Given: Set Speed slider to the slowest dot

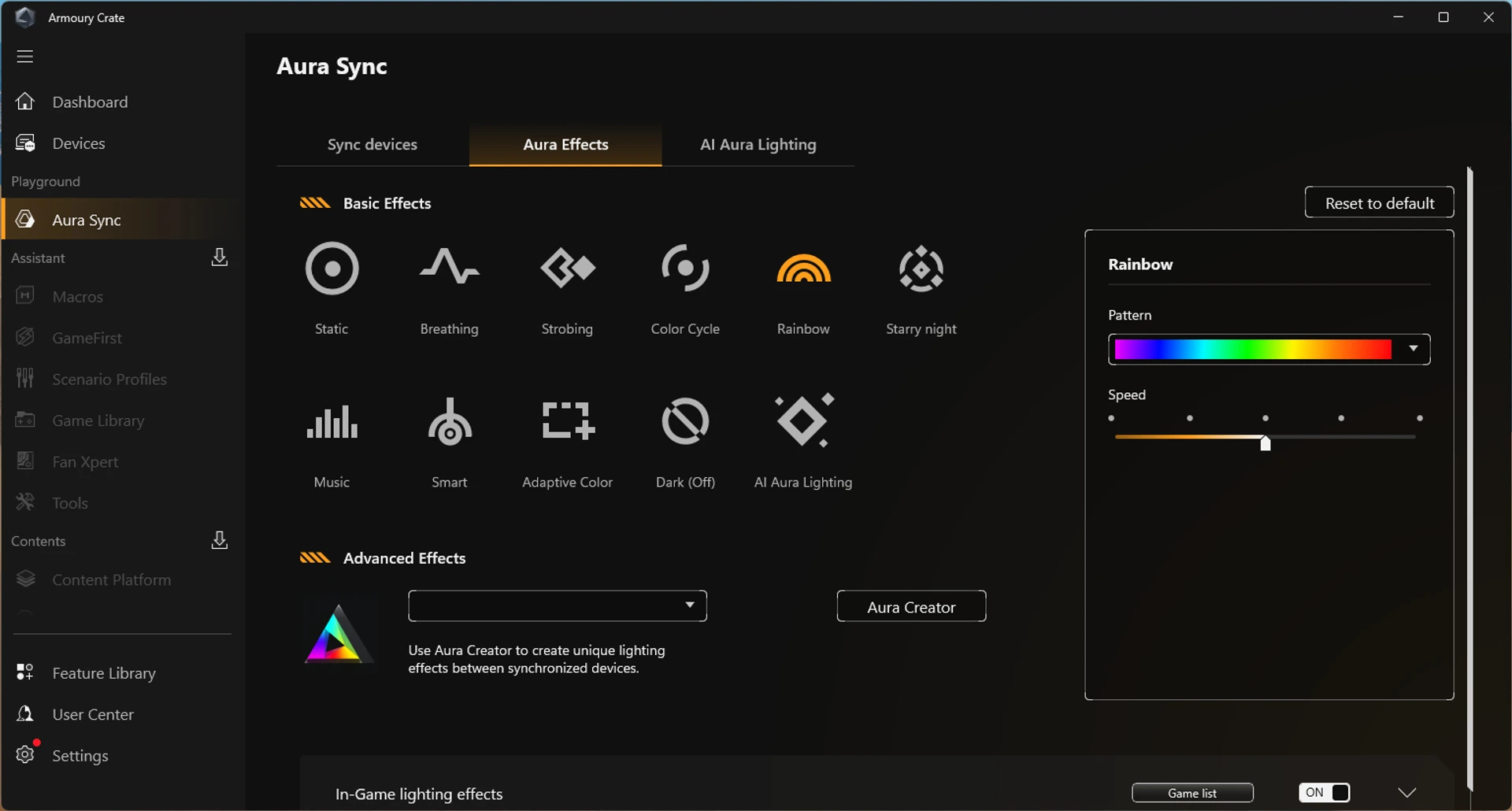Looking at the screenshot, I should point(1111,418).
